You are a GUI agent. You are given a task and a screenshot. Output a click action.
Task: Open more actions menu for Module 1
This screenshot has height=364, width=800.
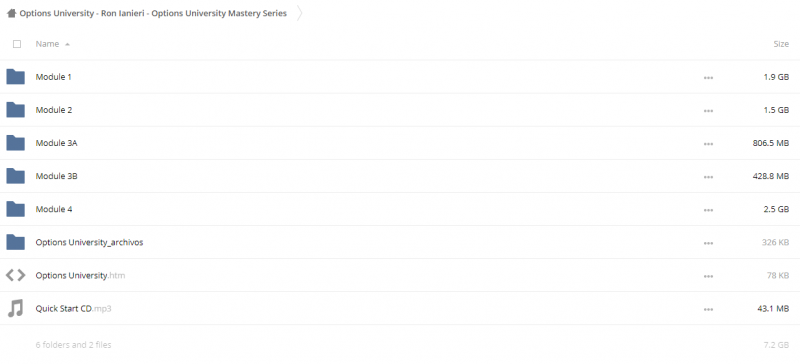click(x=708, y=78)
